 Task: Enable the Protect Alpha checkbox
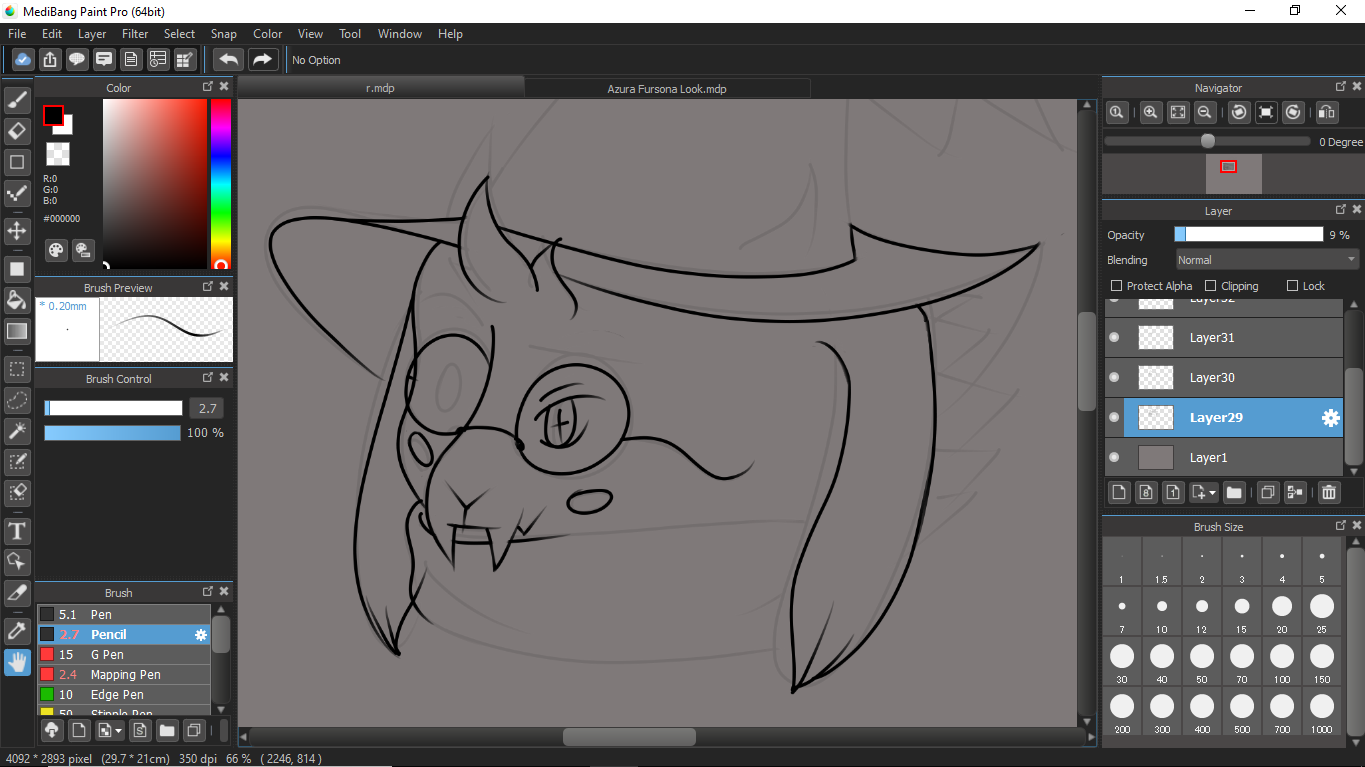(1117, 286)
